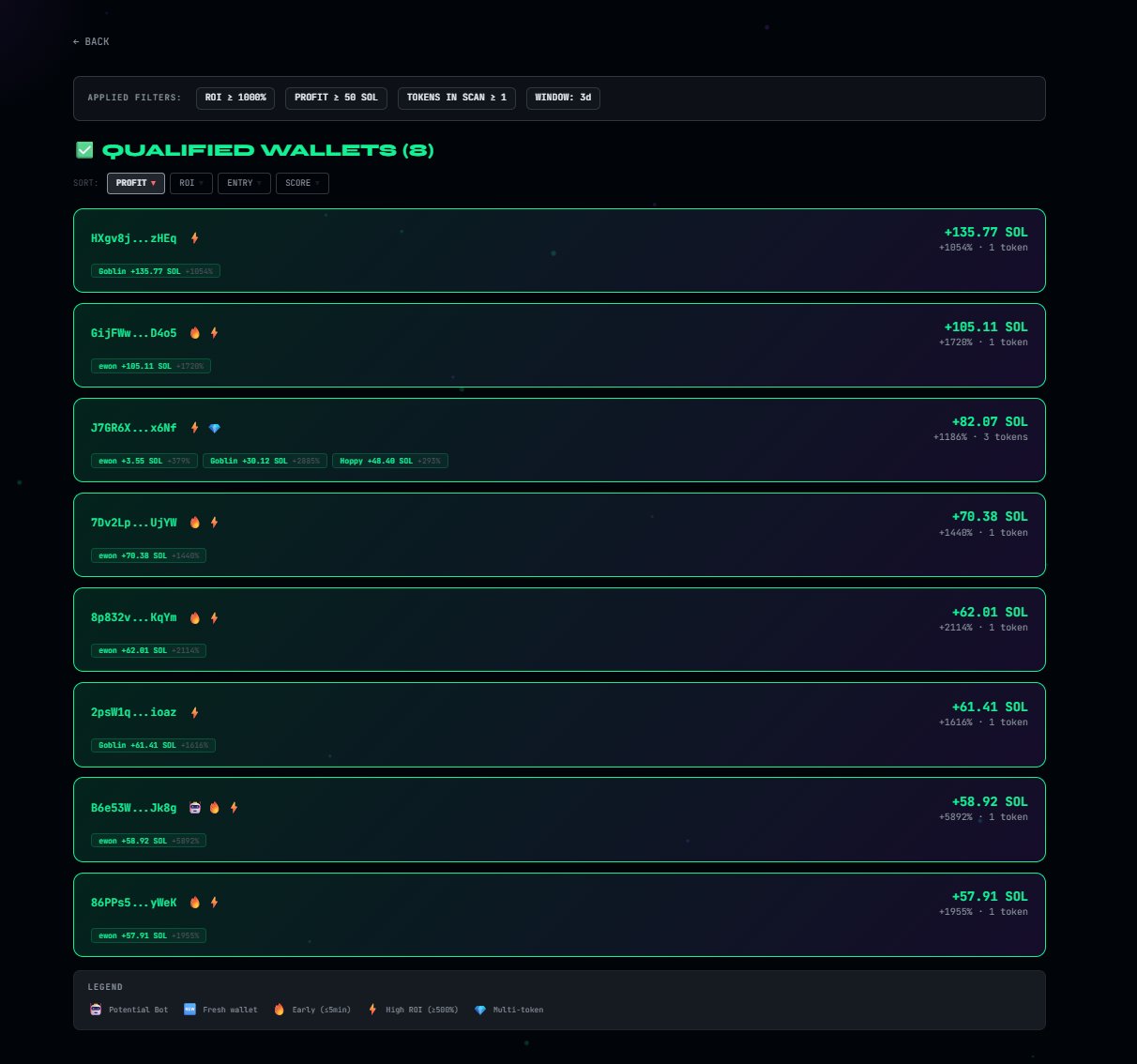Click the Early (≤5min) legend fire icon
The width and height of the screenshot is (1137, 1064).
click(x=279, y=1010)
